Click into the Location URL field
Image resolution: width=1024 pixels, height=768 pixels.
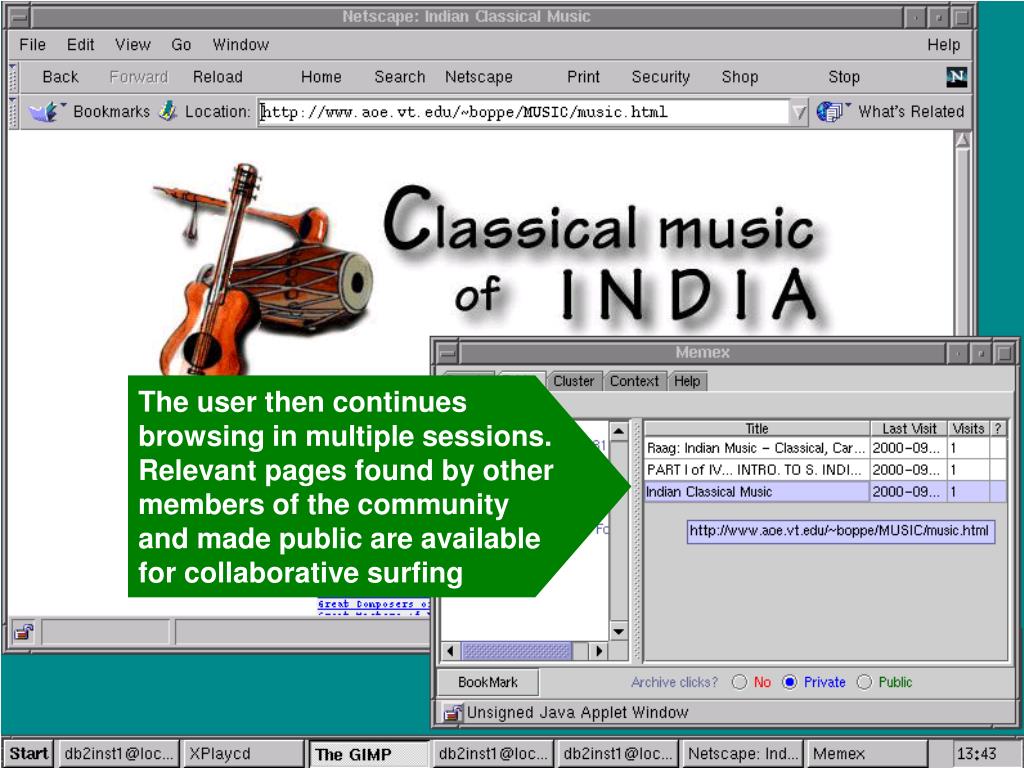click(x=524, y=112)
